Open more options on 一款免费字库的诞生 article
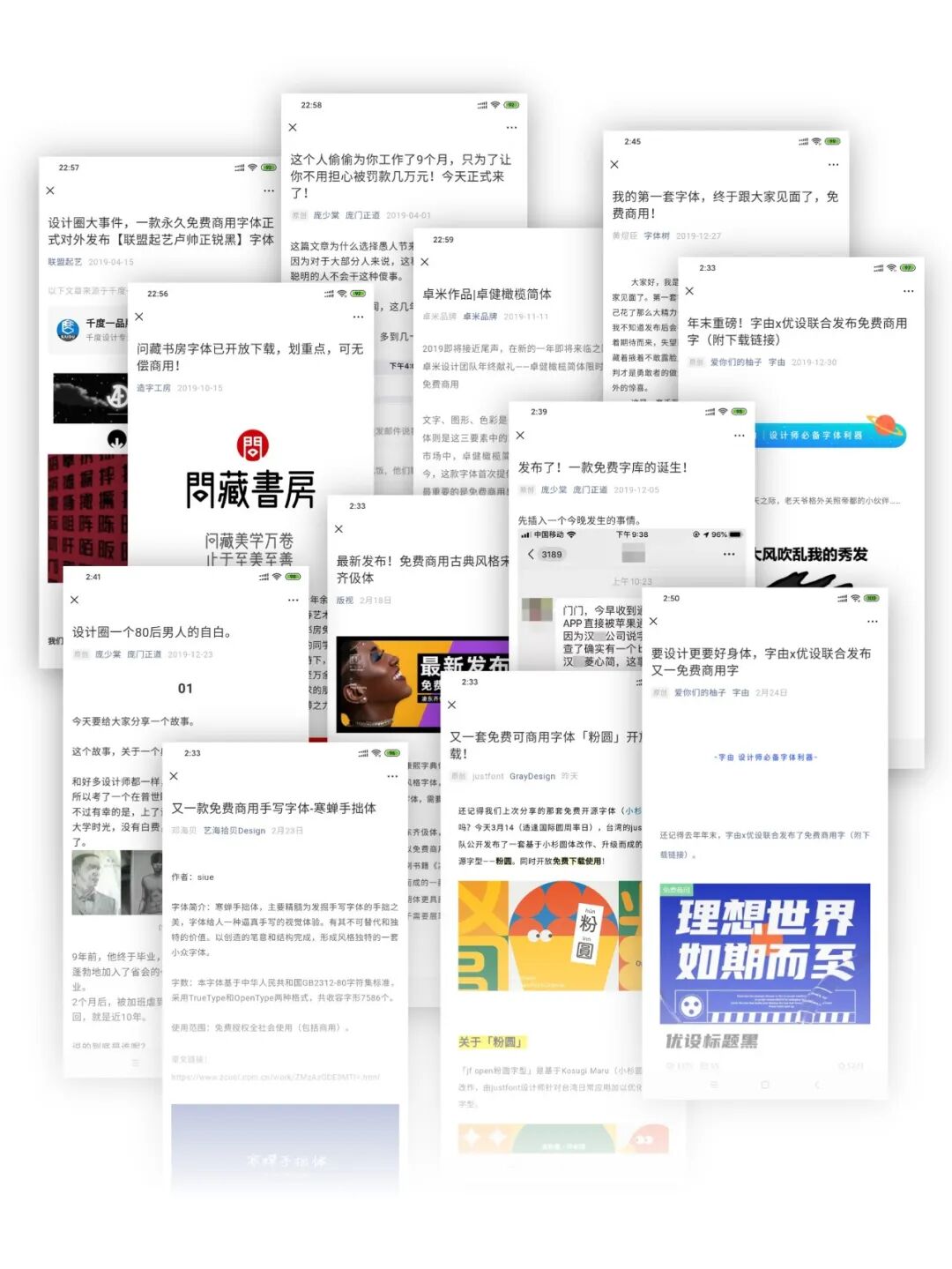 pyautogui.click(x=739, y=436)
